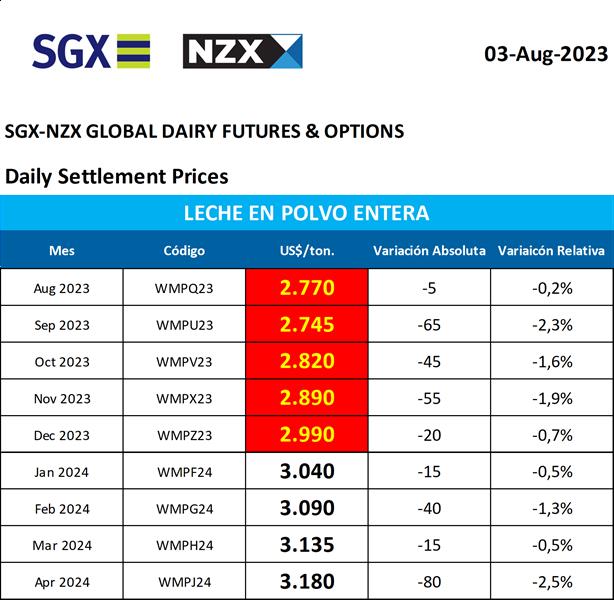The width and height of the screenshot is (614, 600).
Task: Click the SGX-NZX Global Dairy Futures & Options heading
Action: [205, 131]
